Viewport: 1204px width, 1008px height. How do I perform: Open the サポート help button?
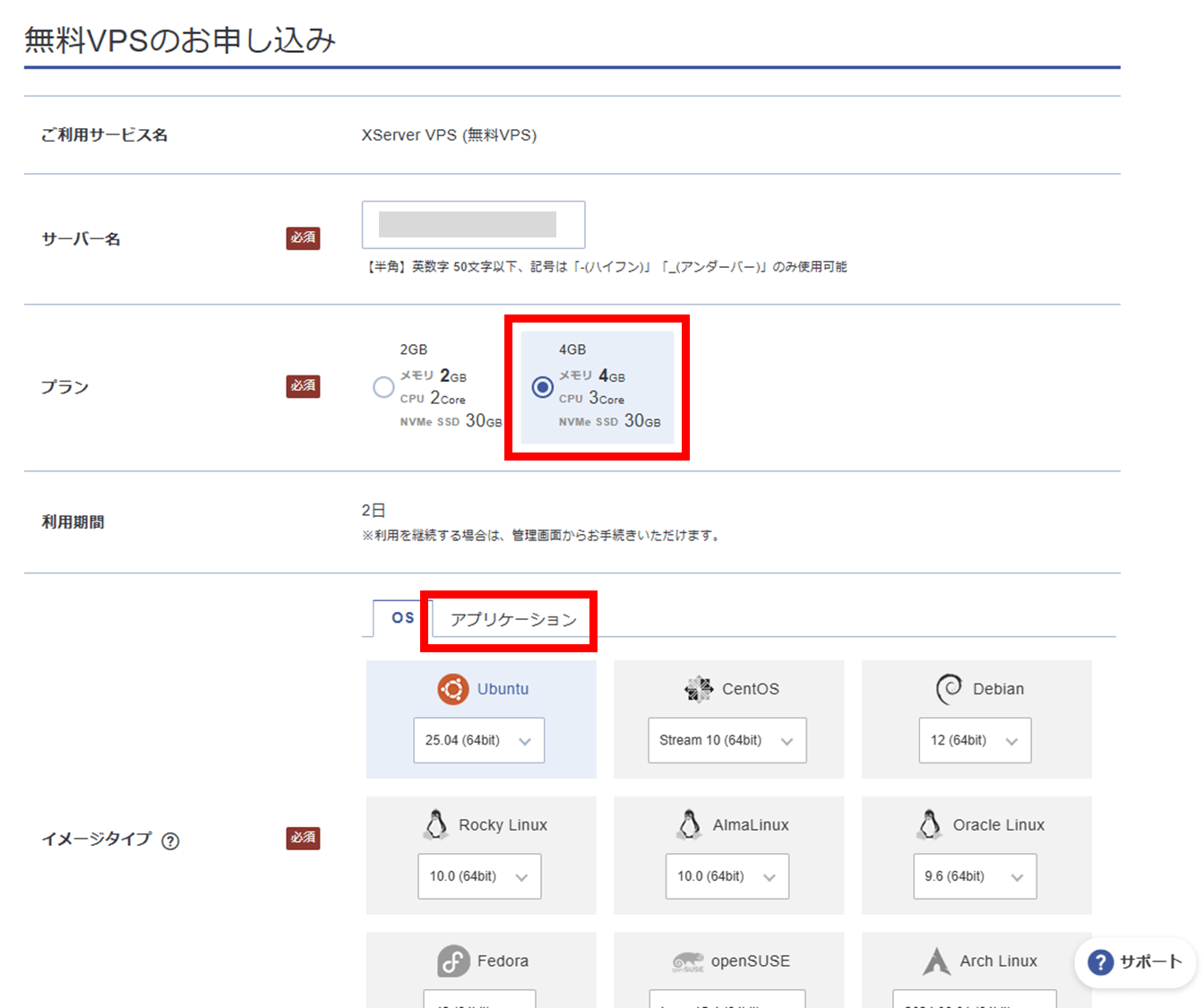click(x=1135, y=962)
